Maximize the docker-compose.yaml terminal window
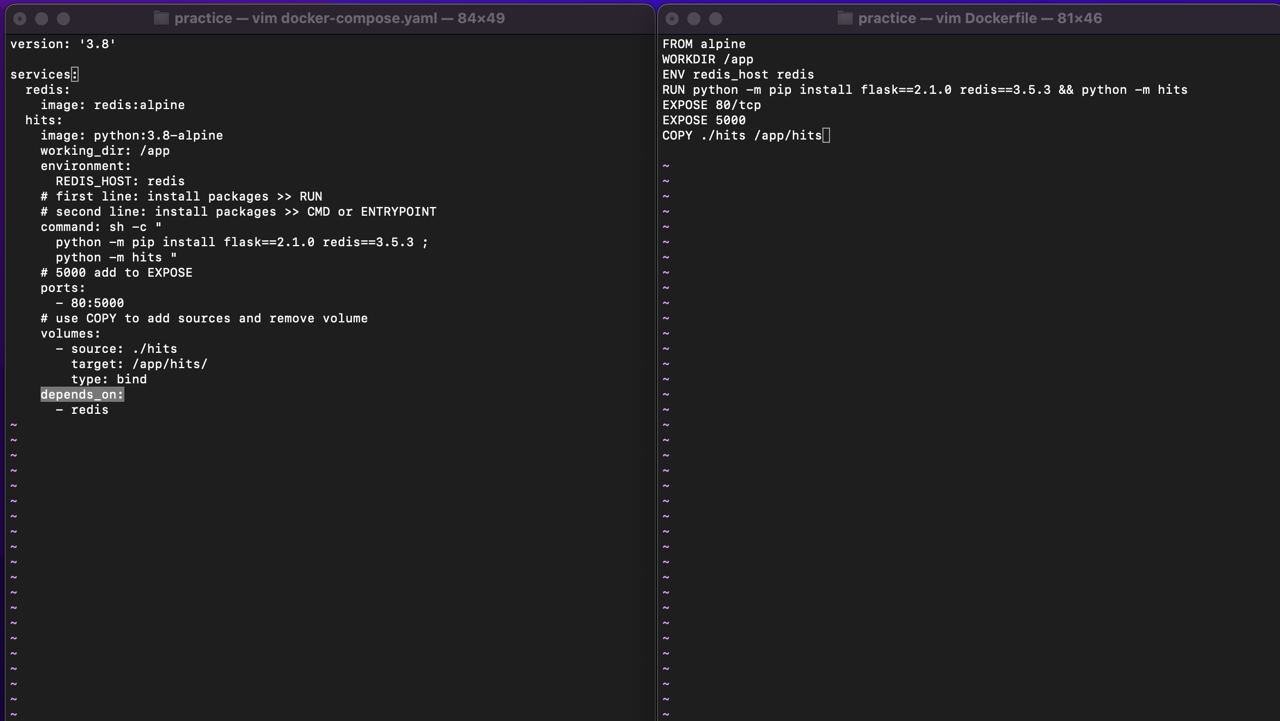 (x=63, y=18)
